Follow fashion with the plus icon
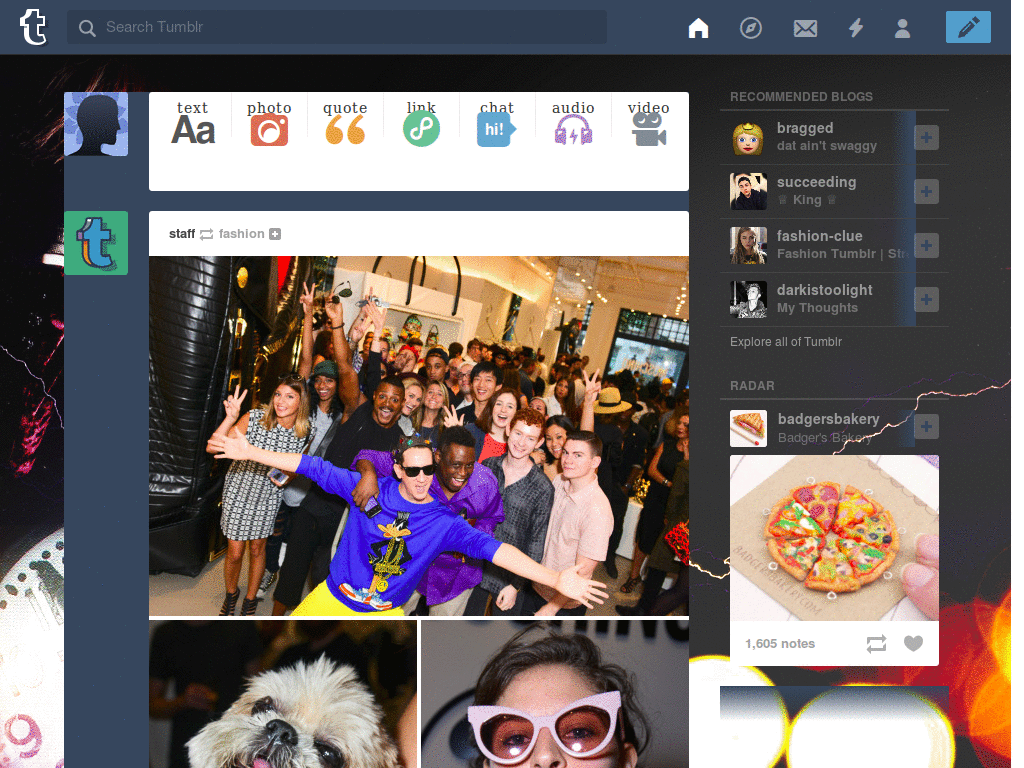The width and height of the screenshot is (1024, 768). tap(275, 234)
